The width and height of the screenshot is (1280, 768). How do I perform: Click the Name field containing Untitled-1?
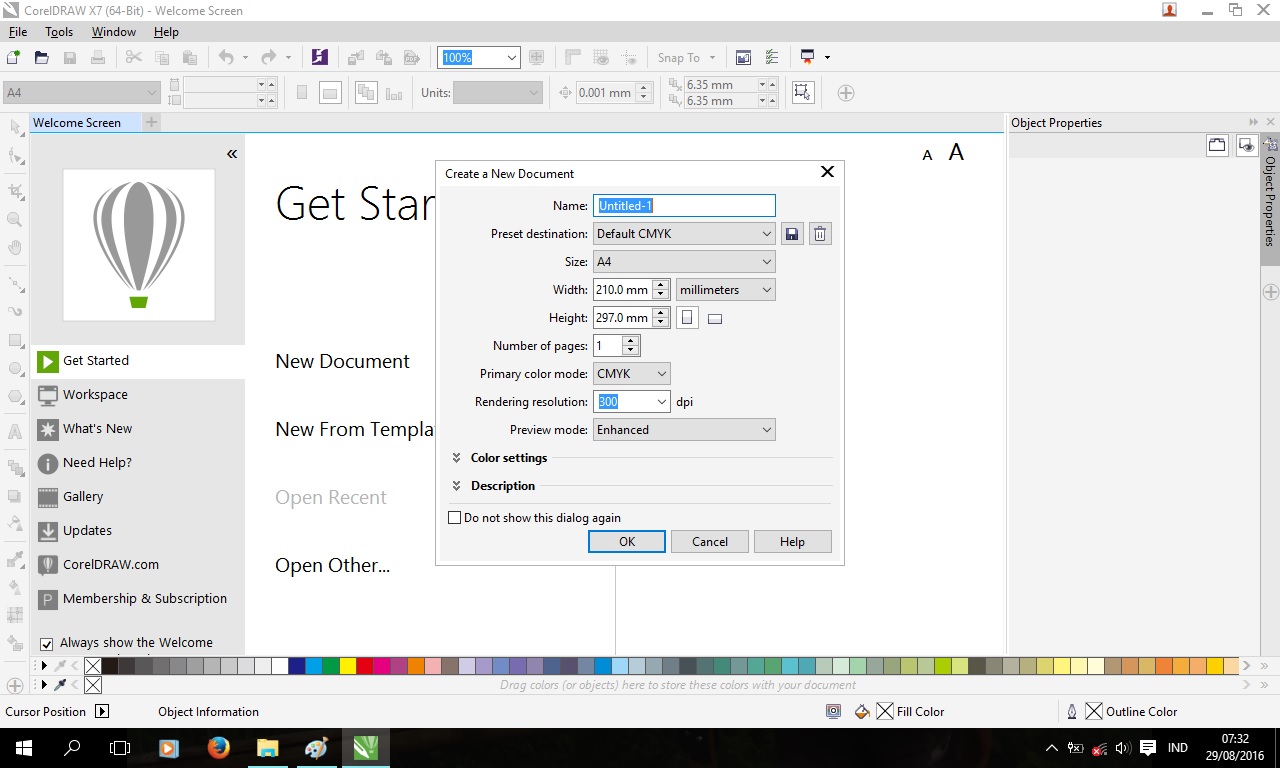click(x=684, y=206)
